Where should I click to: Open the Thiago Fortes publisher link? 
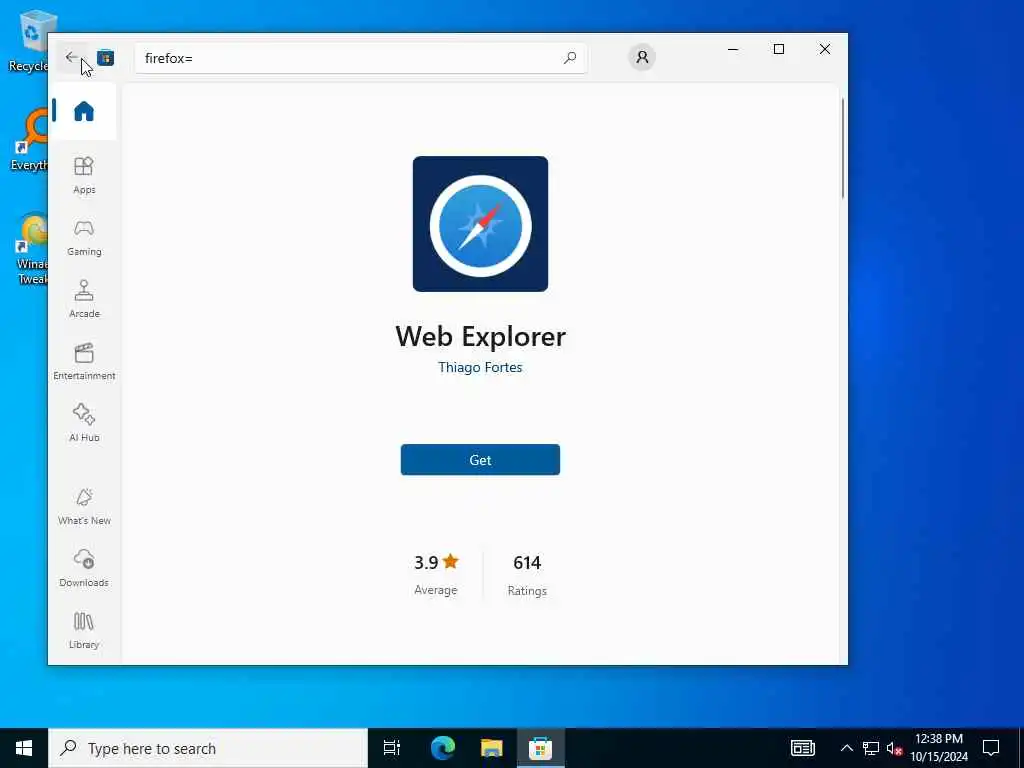(x=480, y=367)
